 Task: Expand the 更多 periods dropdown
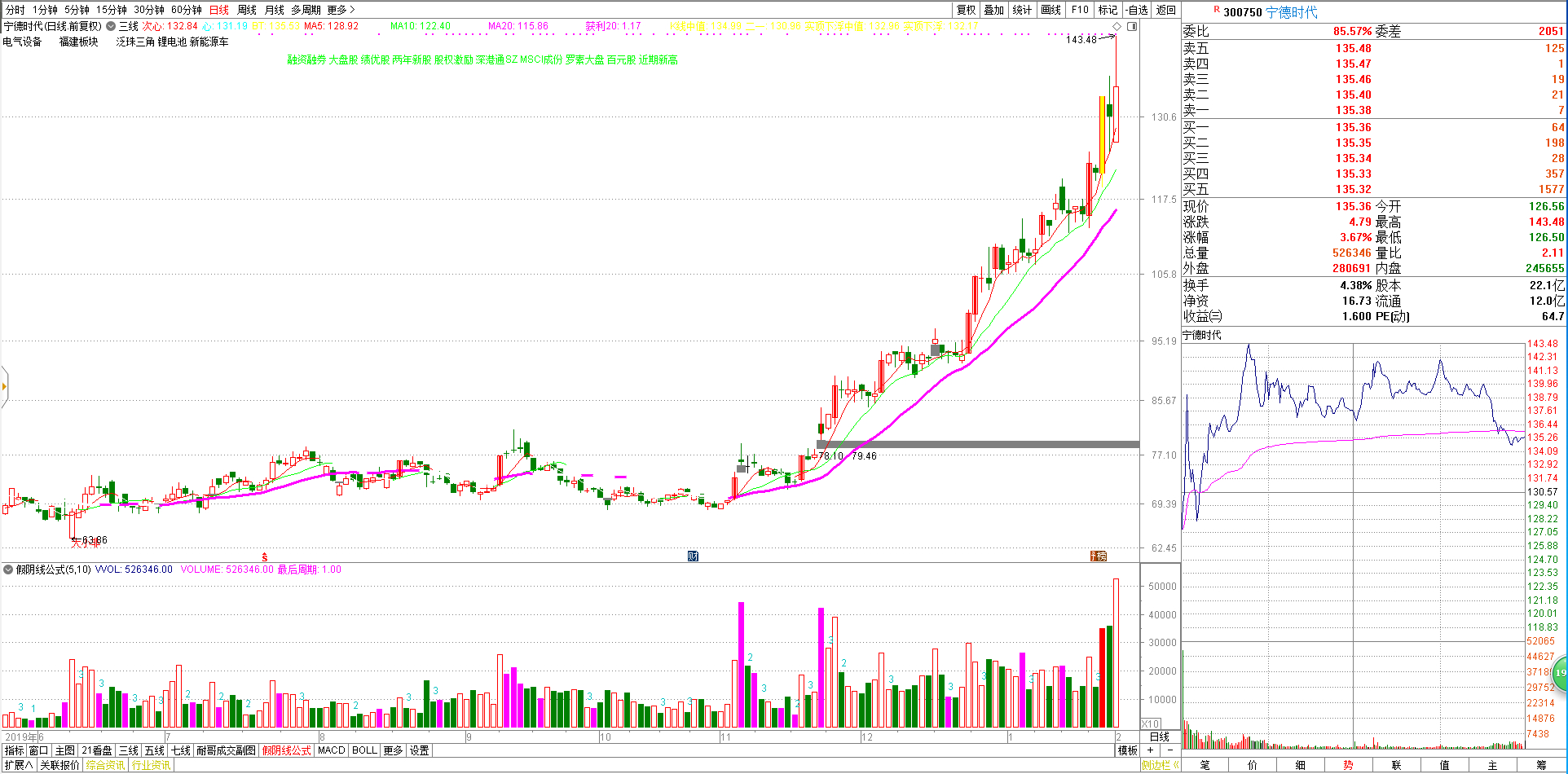[341, 10]
